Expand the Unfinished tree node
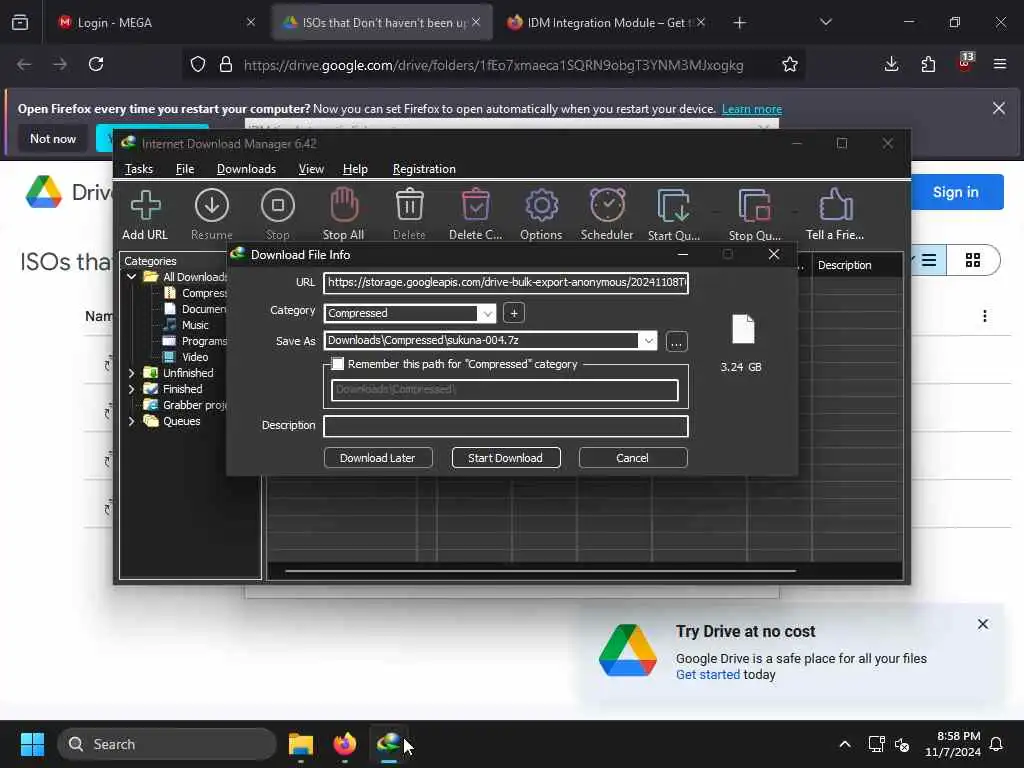Screen dimensions: 1024x768 131,373
